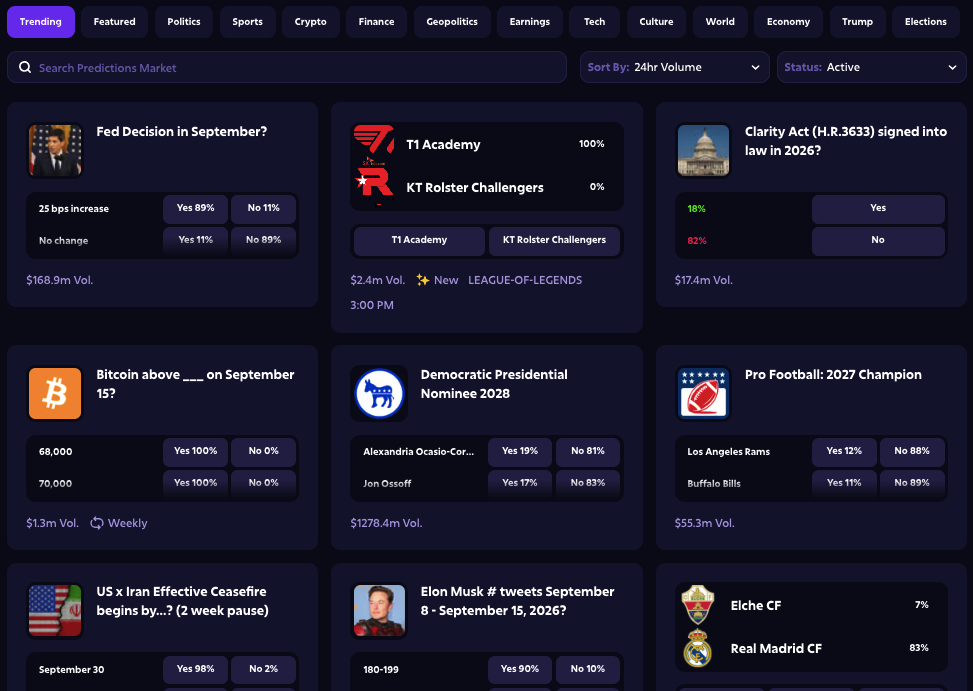Image resolution: width=973 pixels, height=691 pixels.
Task: Choose No 10% for 180-199 tweets
Action: [588, 669]
